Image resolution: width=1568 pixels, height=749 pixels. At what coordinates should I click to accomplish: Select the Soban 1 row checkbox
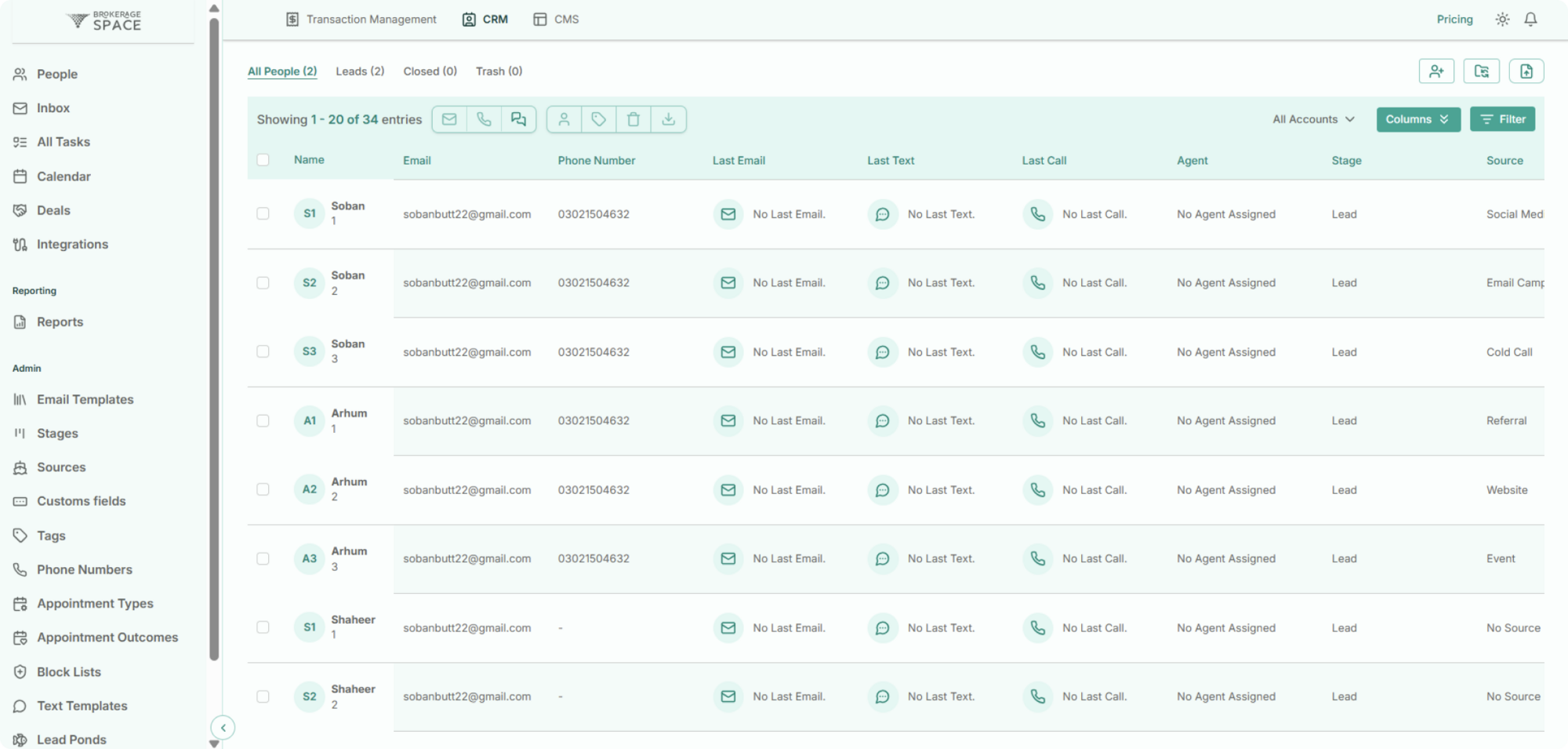tap(263, 213)
